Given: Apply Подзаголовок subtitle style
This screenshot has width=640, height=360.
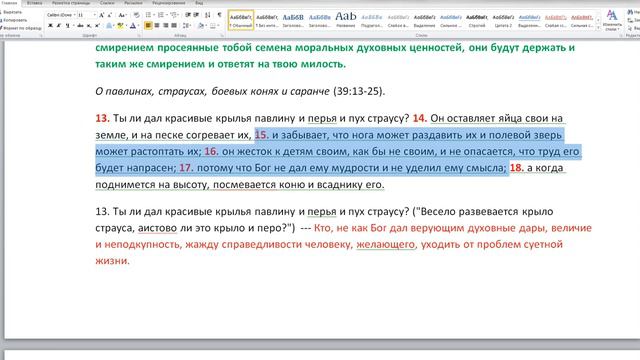Looking at the screenshot, I should pos(372,20).
